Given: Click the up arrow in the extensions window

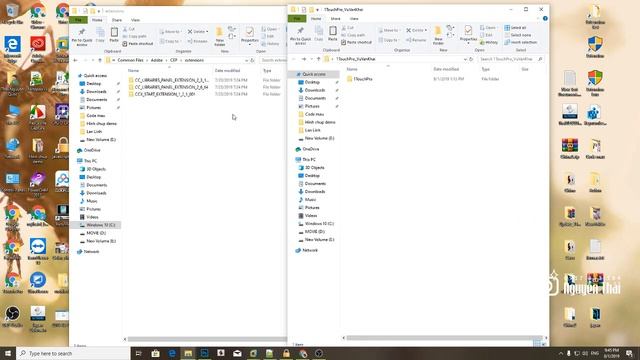Looking at the screenshot, I should (100, 60).
